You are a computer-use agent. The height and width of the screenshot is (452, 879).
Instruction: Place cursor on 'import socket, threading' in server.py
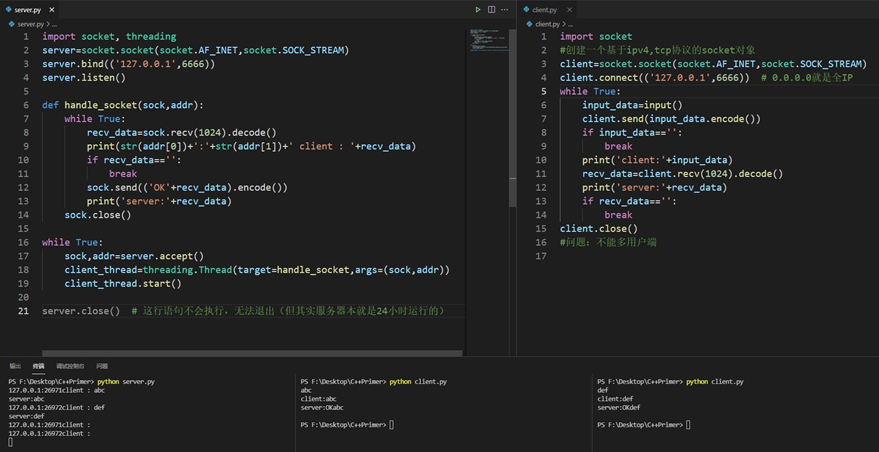[109, 36]
